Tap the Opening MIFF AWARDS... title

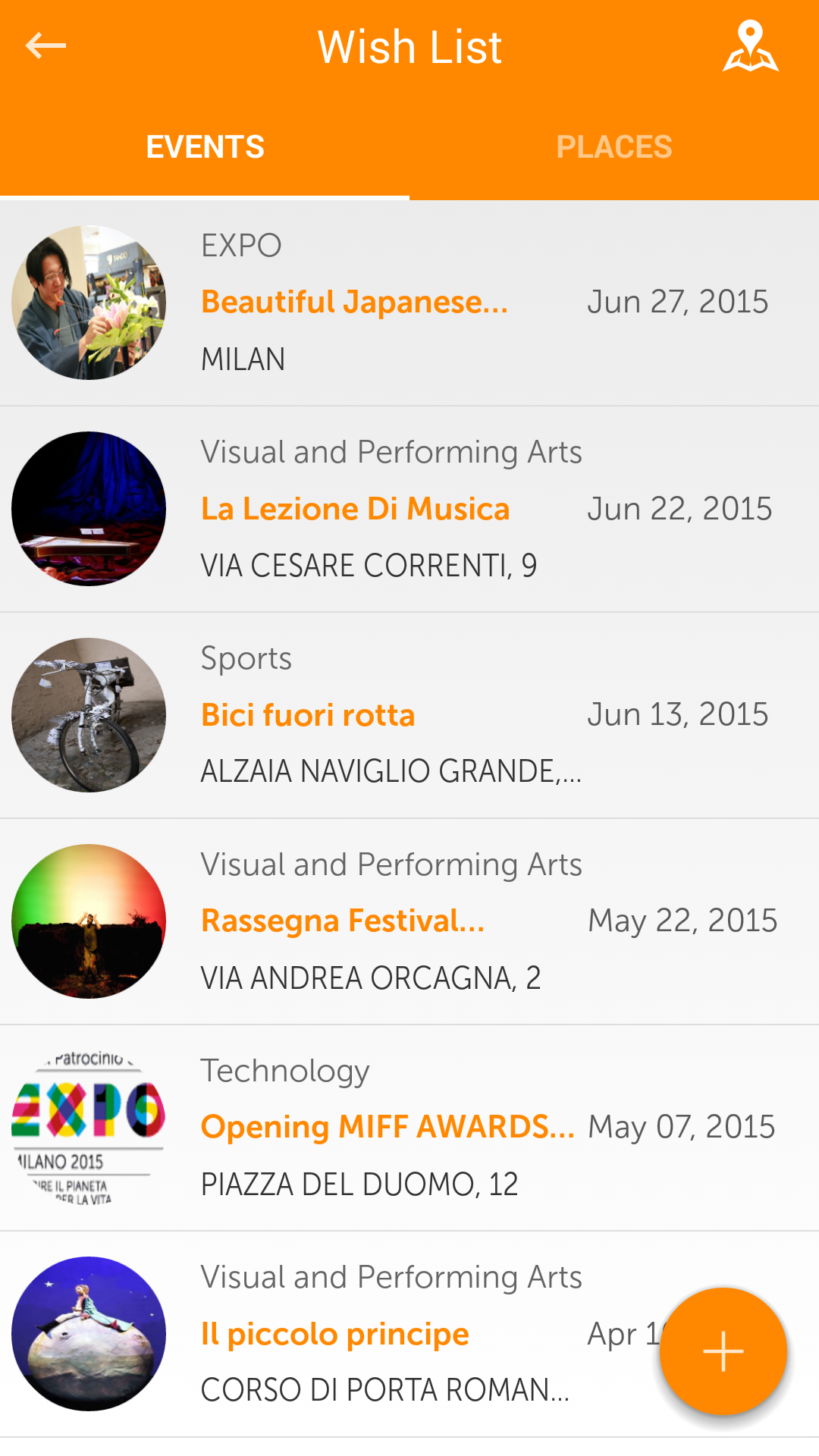pyautogui.click(x=388, y=1128)
